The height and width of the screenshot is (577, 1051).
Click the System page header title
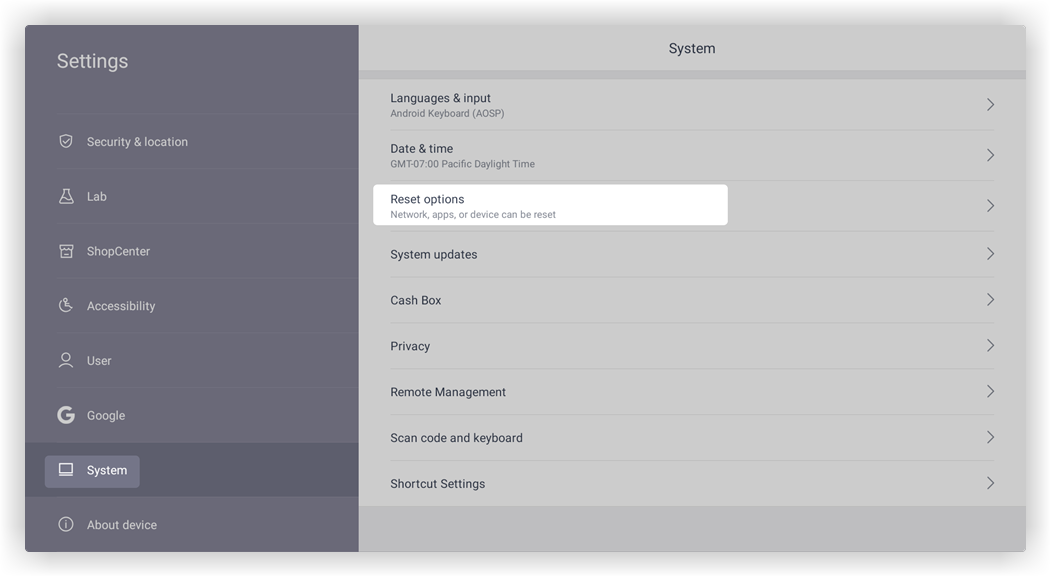tap(692, 48)
